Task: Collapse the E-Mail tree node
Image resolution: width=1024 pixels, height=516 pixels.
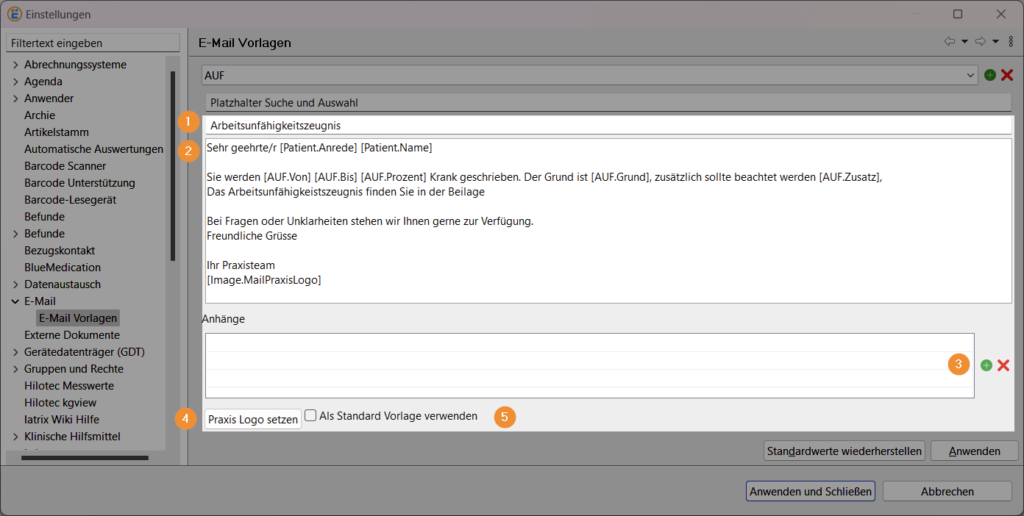Action: (15, 301)
